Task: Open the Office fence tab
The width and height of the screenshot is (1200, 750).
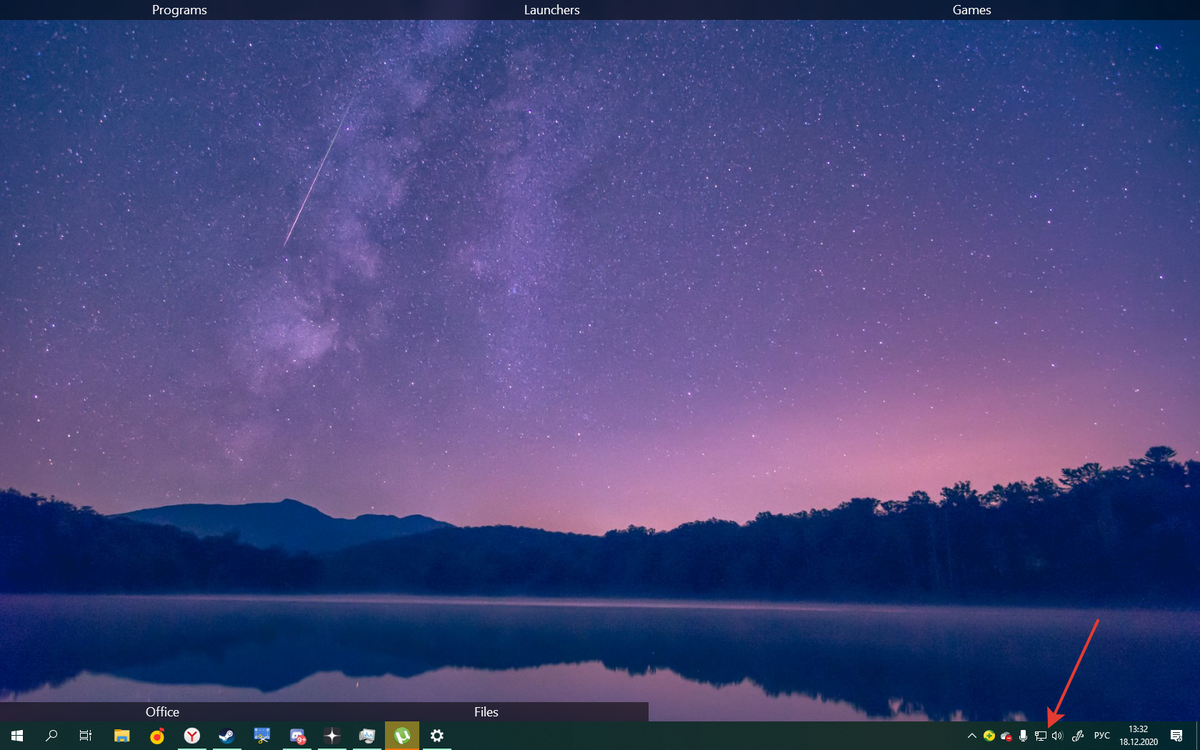Action: [162, 712]
